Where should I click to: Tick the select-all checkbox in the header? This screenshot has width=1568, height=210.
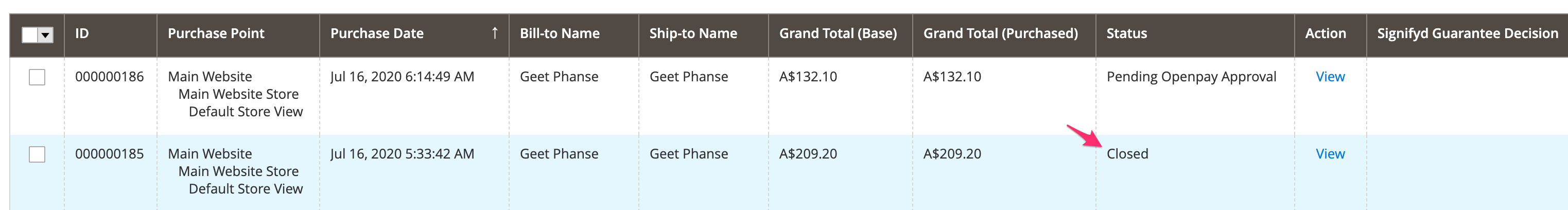click(30, 36)
